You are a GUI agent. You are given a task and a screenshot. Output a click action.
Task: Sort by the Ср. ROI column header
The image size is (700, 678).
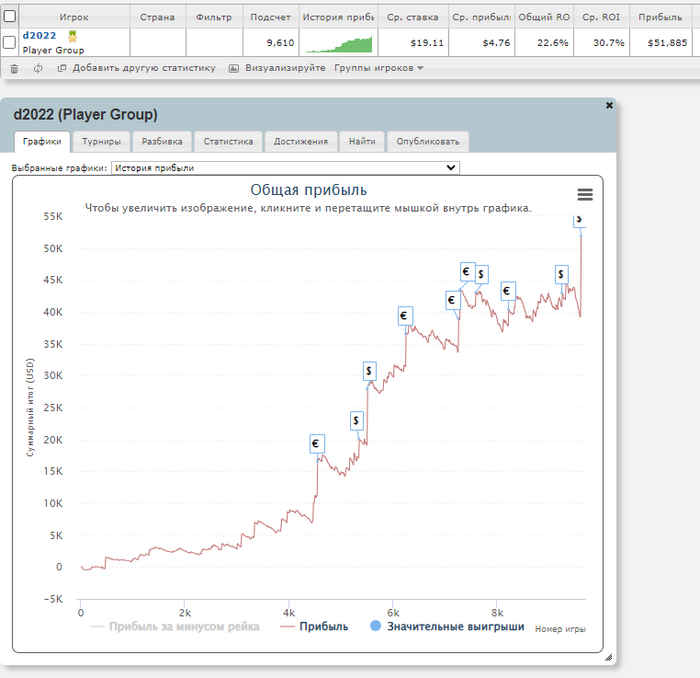tap(601, 17)
